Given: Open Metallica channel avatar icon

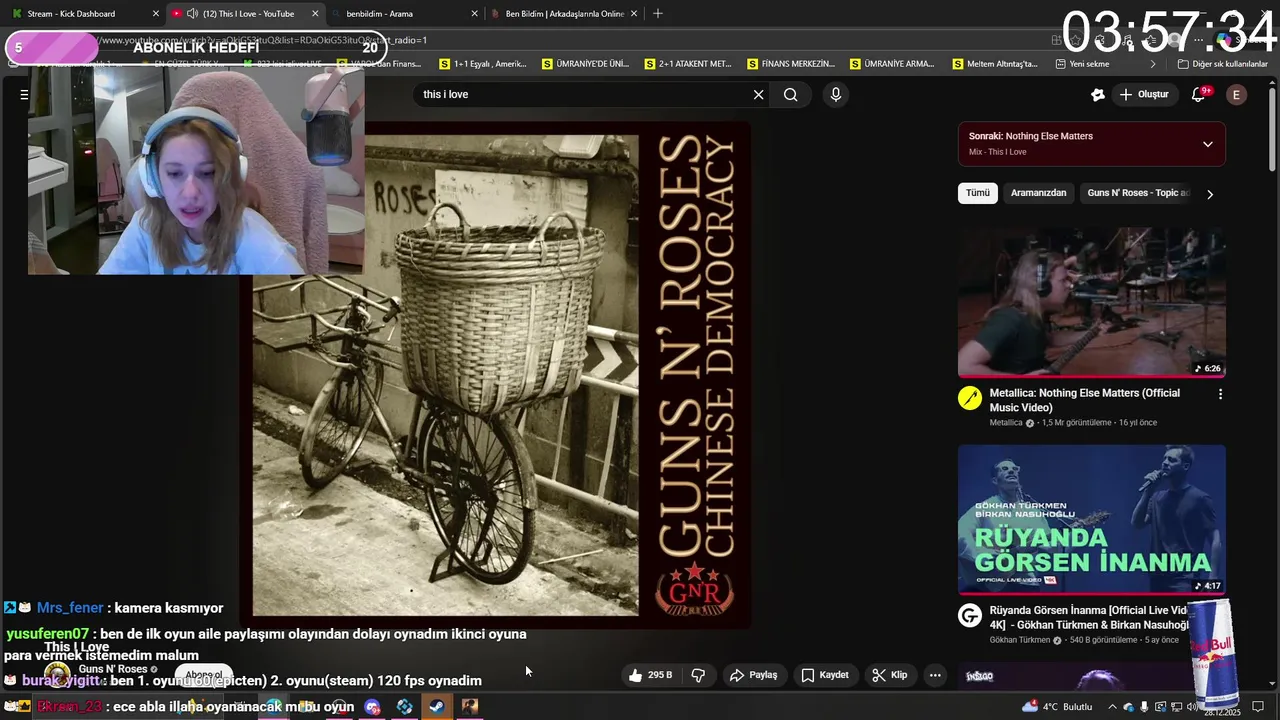Looking at the screenshot, I should click(x=970, y=398).
